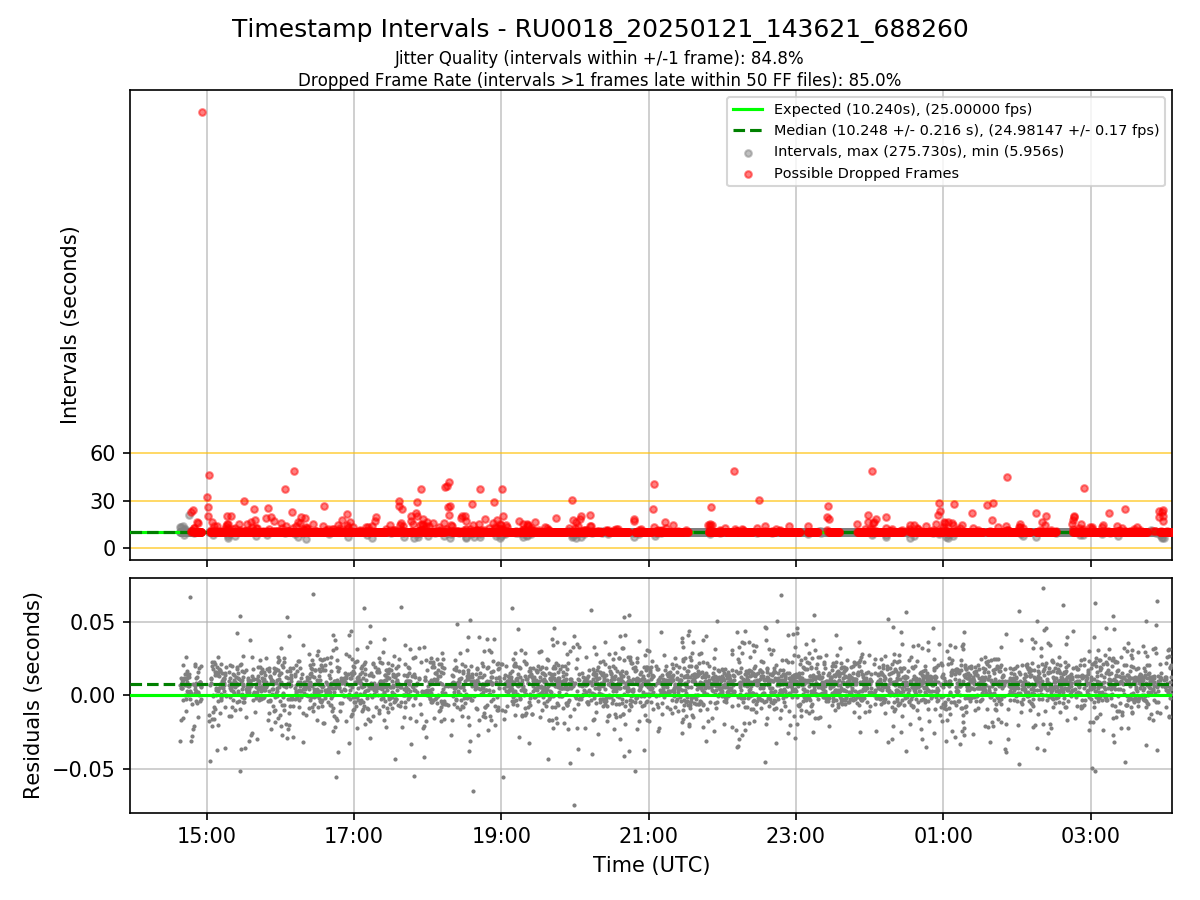The image size is (1200, 900).
Task: Click the red dot marker in the legend
Action: point(748,174)
